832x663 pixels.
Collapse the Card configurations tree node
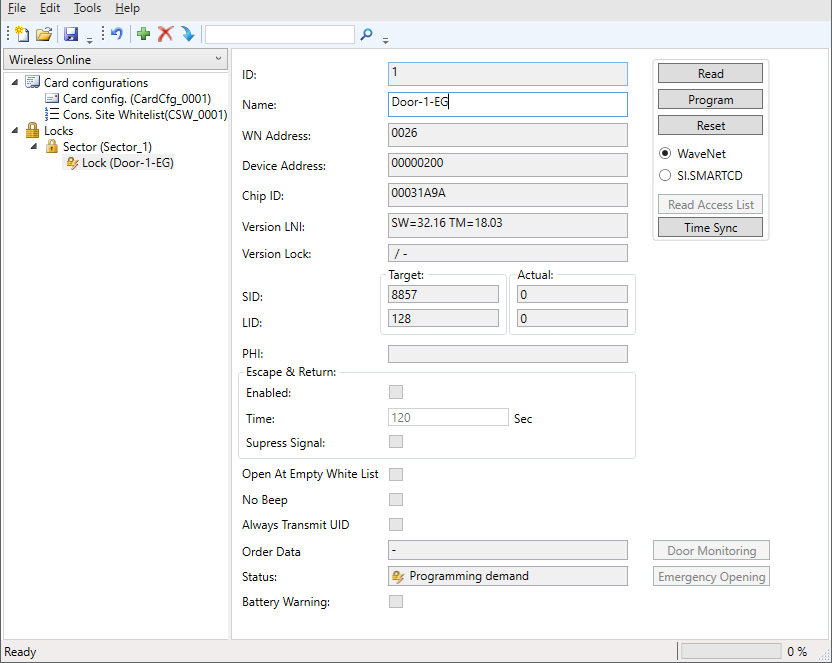pos(15,83)
